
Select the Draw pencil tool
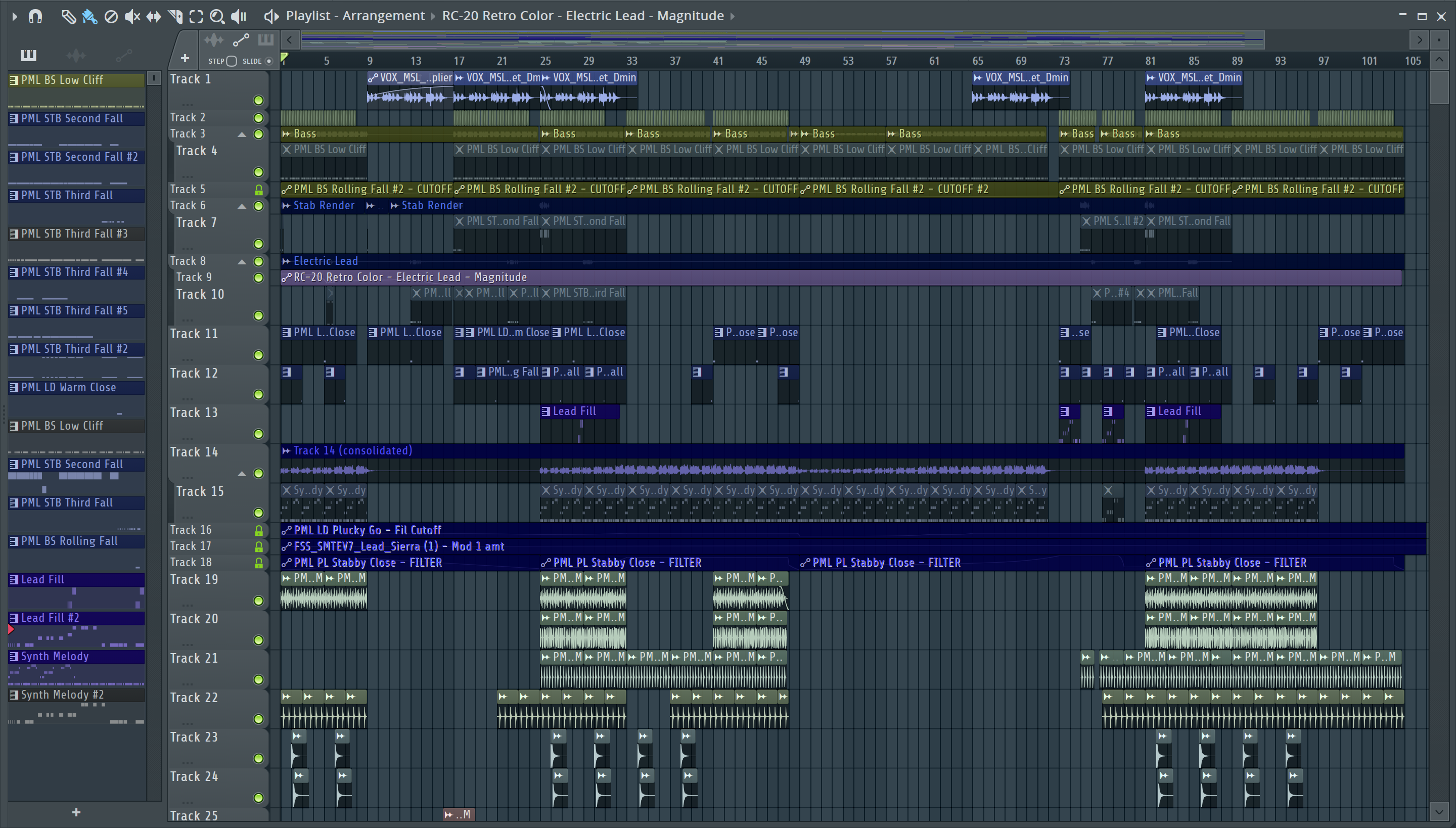click(x=68, y=16)
